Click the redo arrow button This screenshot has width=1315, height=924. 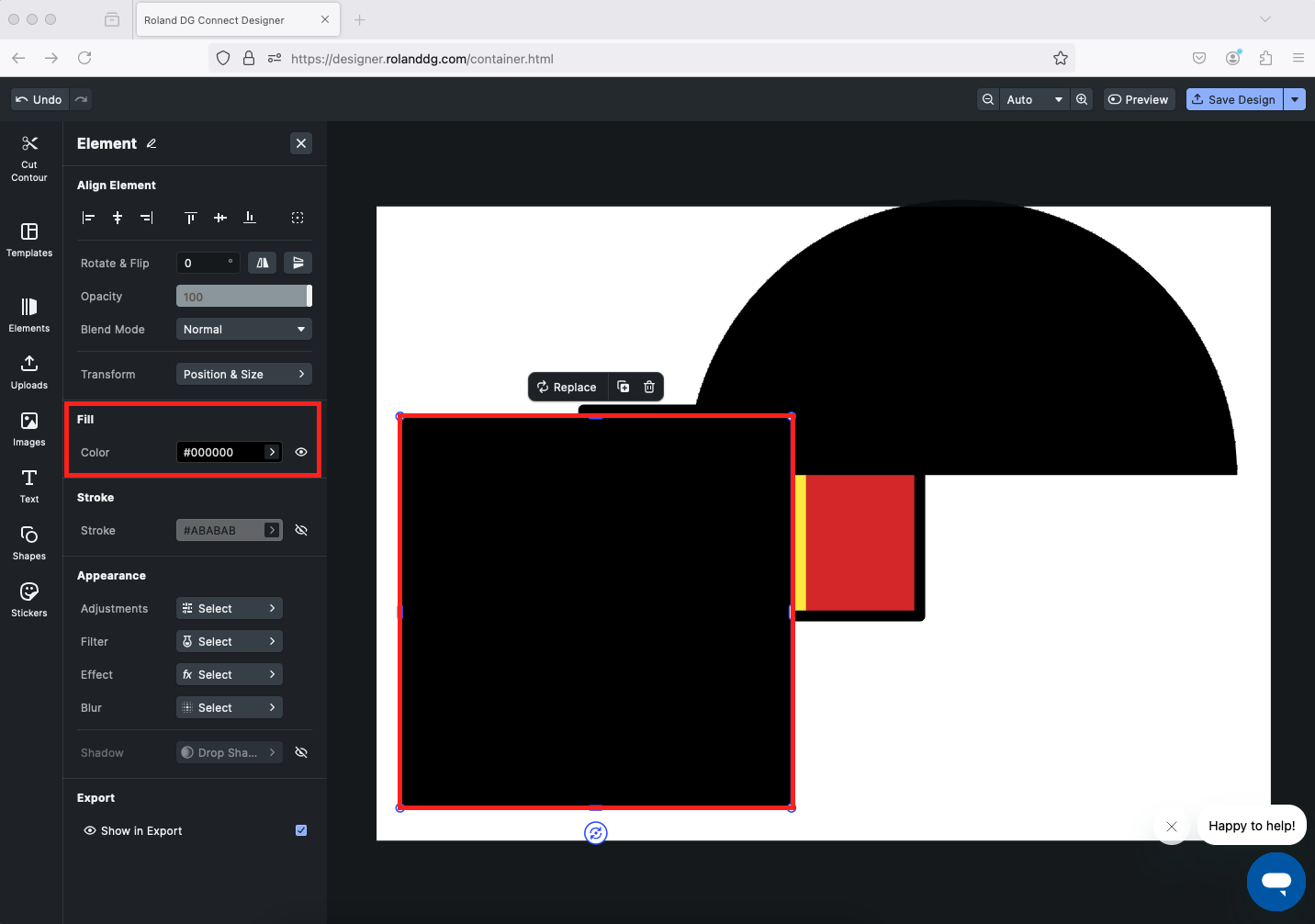tap(82, 99)
